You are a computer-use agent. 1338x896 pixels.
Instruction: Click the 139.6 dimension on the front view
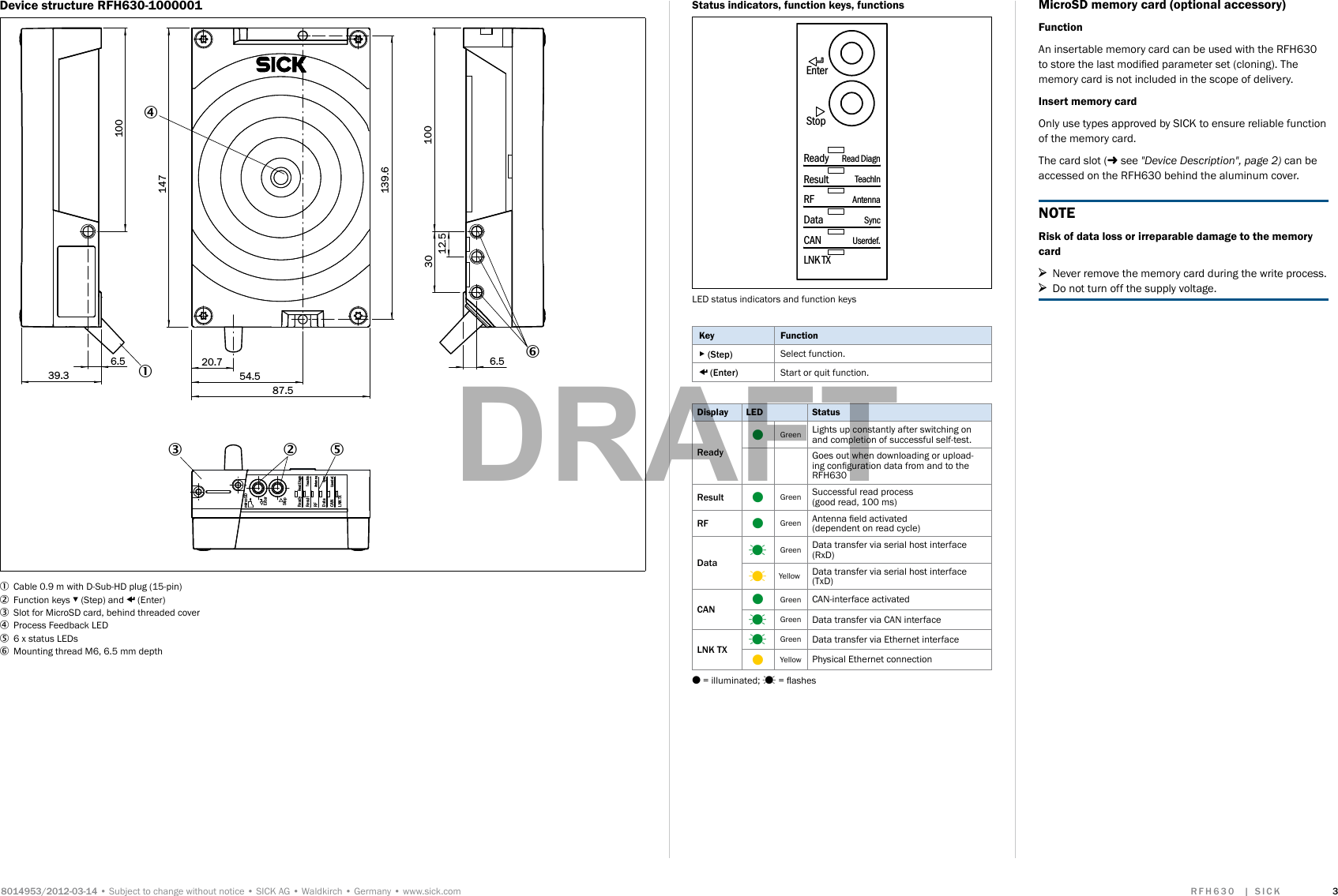[385, 179]
